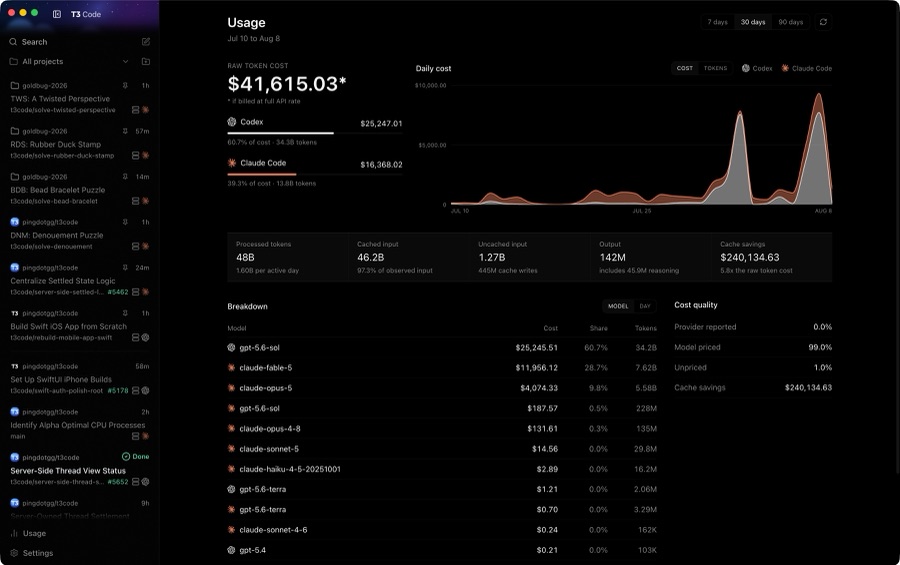The image size is (900, 565).
Task: Open pull request link #5462
Action: (x=118, y=292)
